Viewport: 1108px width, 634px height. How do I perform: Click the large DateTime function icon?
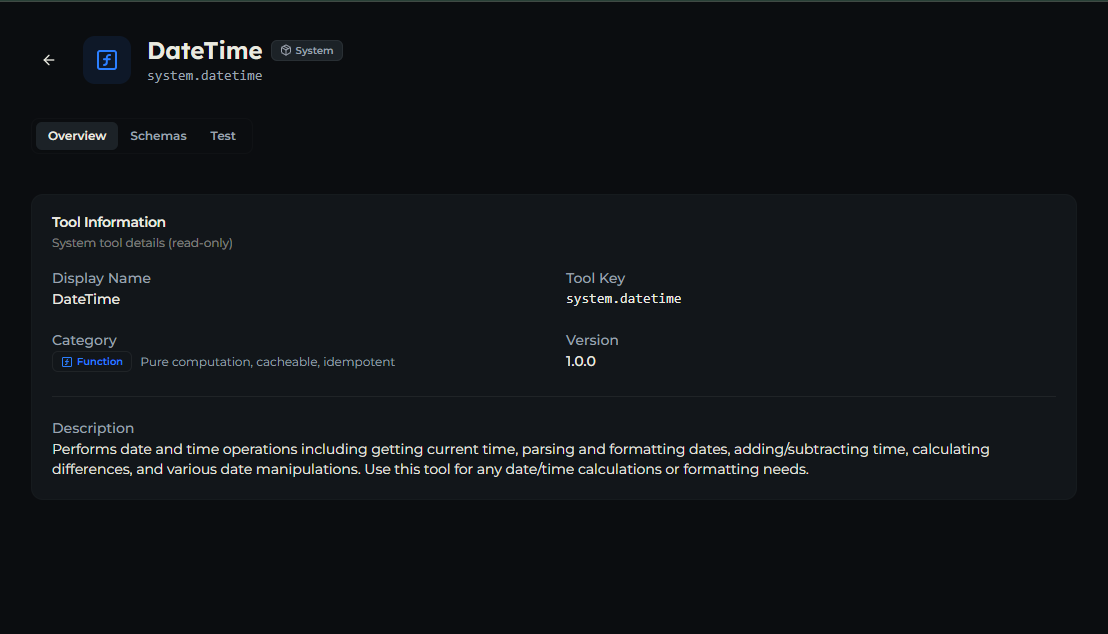pos(107,60)
